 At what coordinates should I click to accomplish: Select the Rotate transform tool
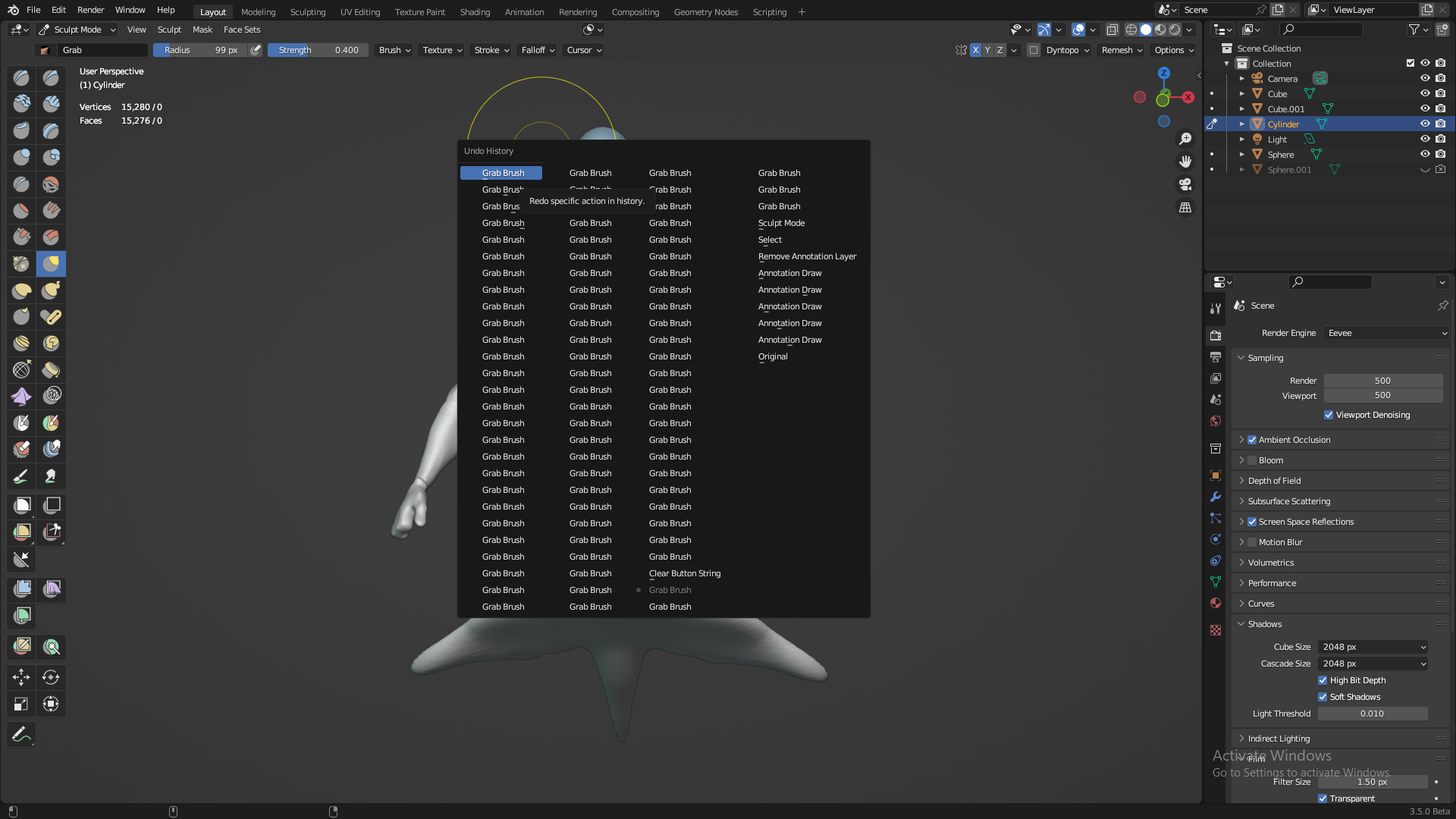coord(51,677)
